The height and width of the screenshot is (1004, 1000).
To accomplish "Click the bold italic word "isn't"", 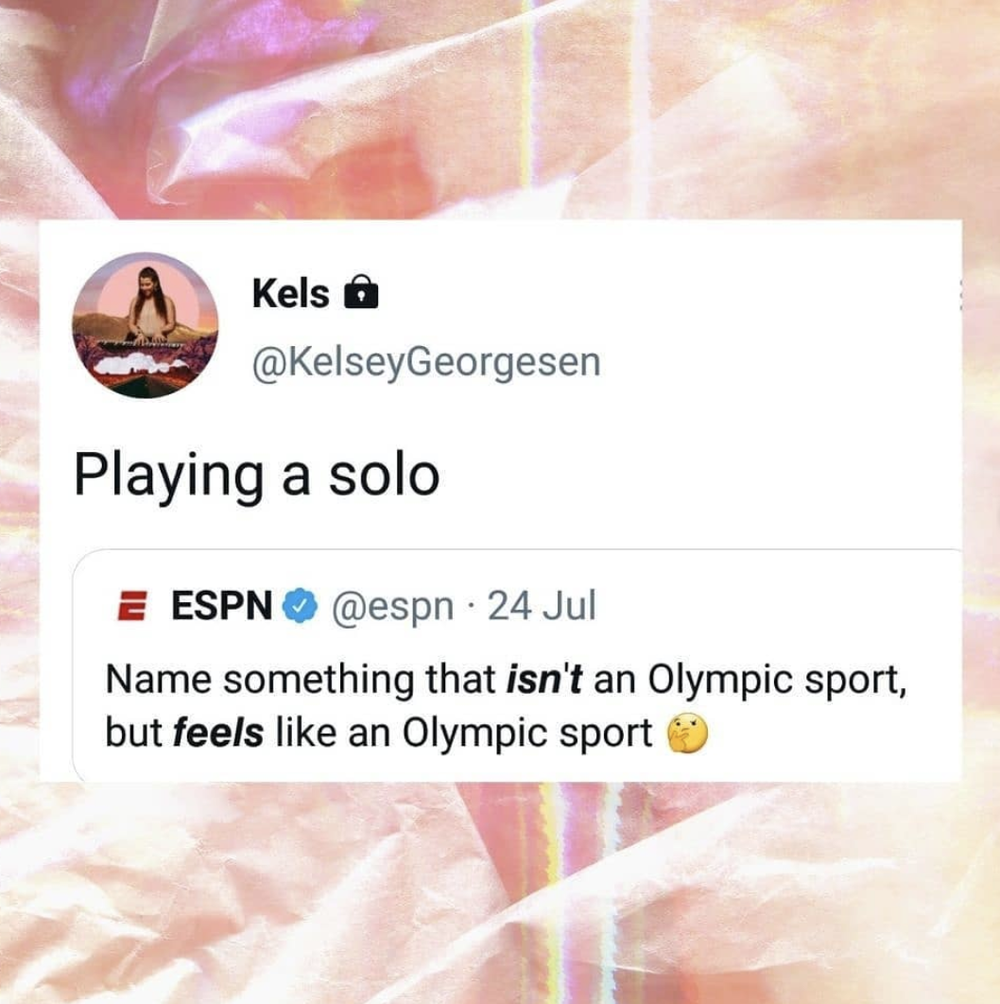I will pos(544,679).
